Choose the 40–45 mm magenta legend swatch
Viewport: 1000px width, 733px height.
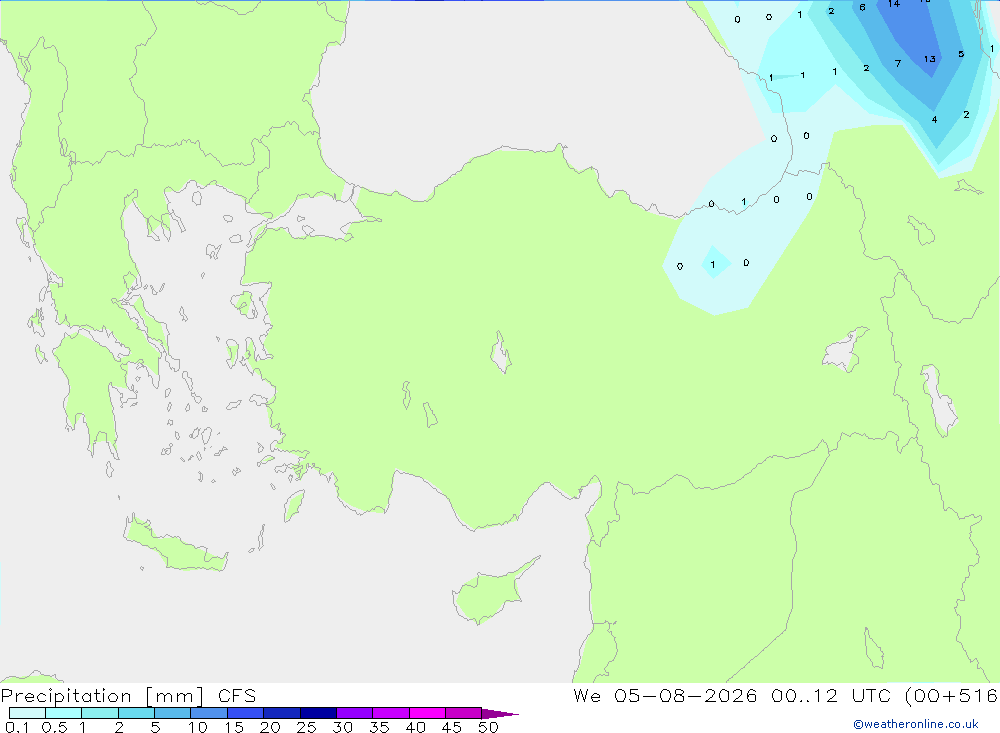pos(427,713)
